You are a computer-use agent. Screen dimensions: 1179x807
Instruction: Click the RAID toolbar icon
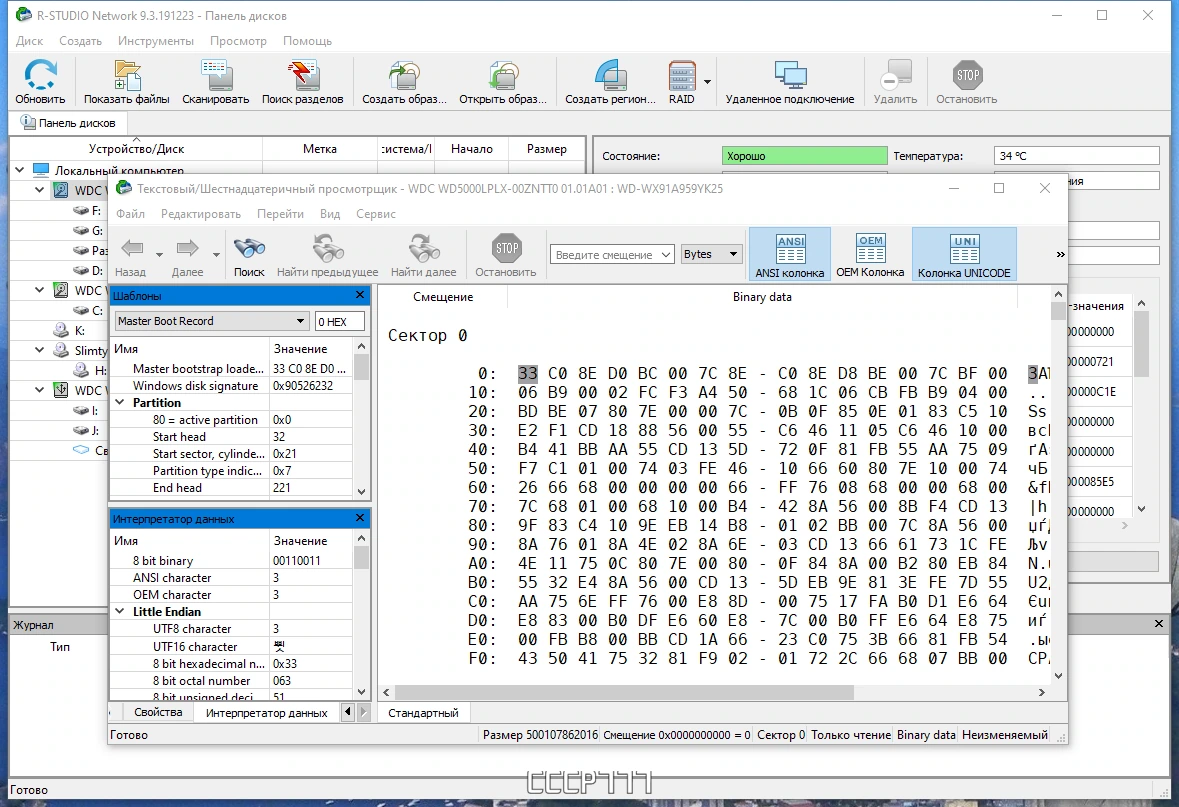pyautogui.click(x=682, y=75)
